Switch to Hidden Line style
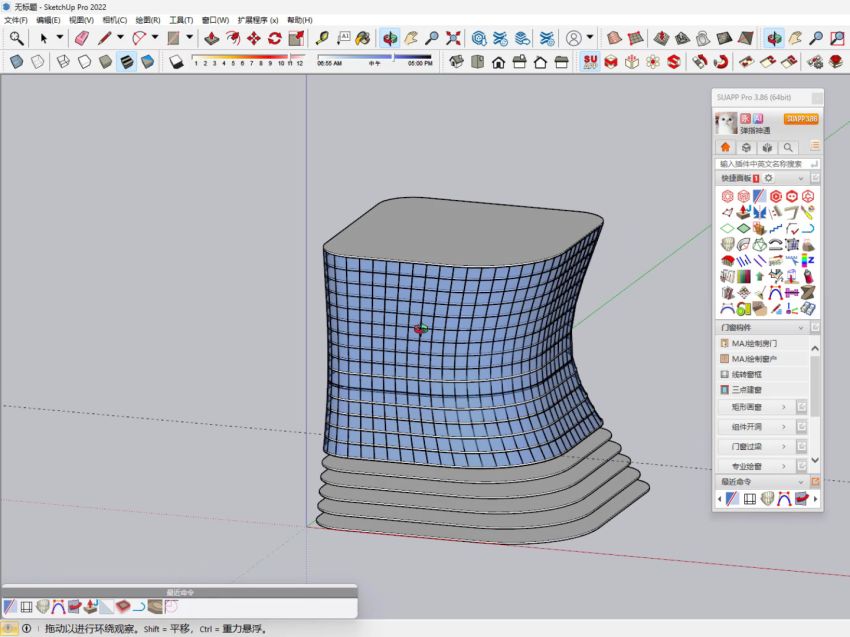The height and width of the screenshot is (637, 850). (x=85, y=62)
